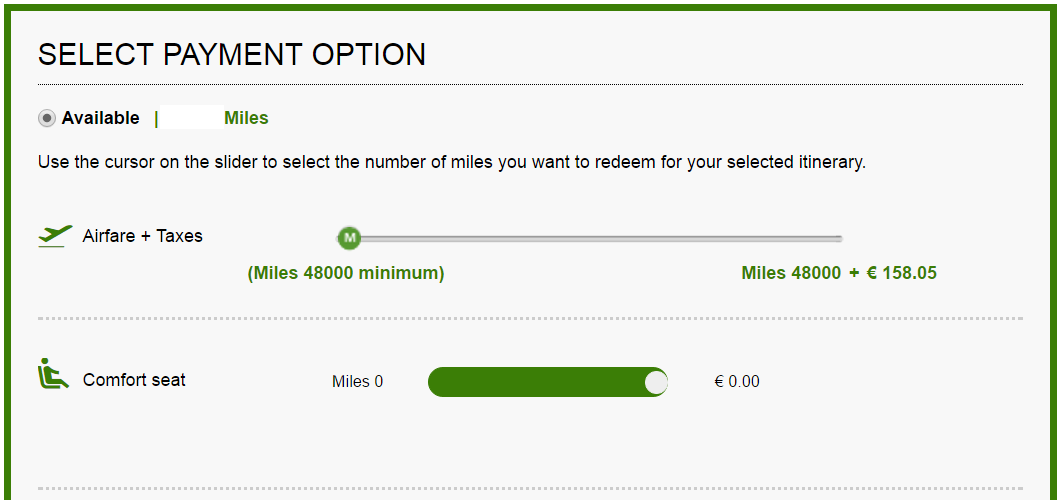Click the Miles 48000 + € 158.05 total
This screenshot has width=1062, height=500.
(839, 273)
